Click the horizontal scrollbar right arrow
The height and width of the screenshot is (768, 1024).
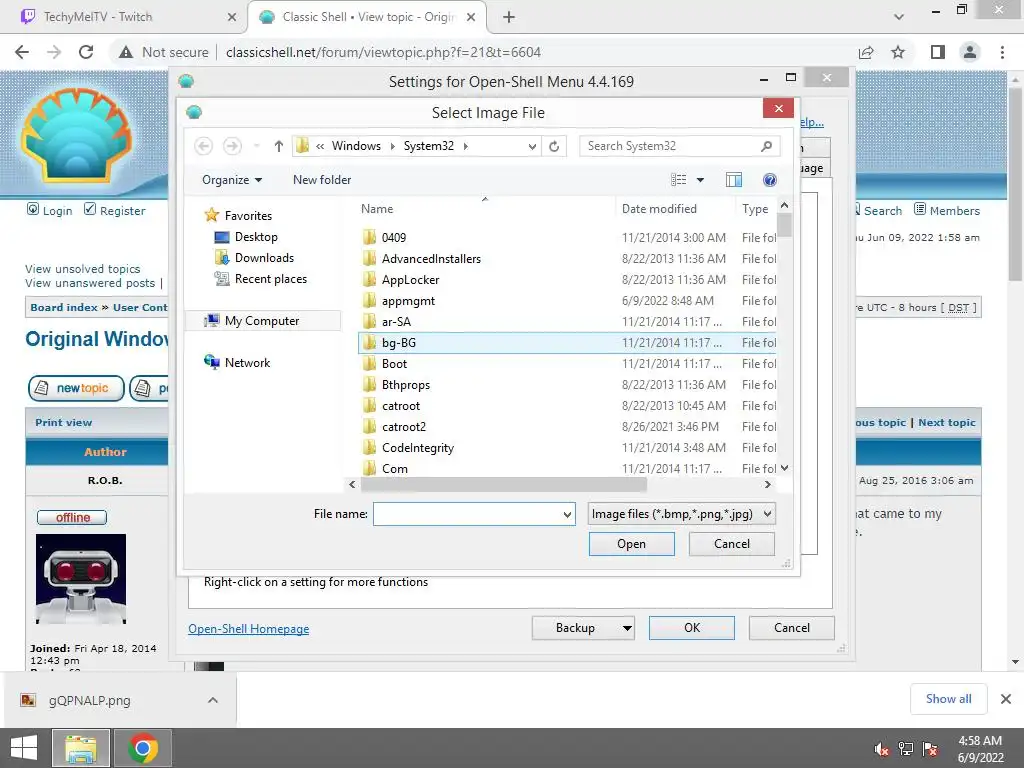click(x=767, y=485)
